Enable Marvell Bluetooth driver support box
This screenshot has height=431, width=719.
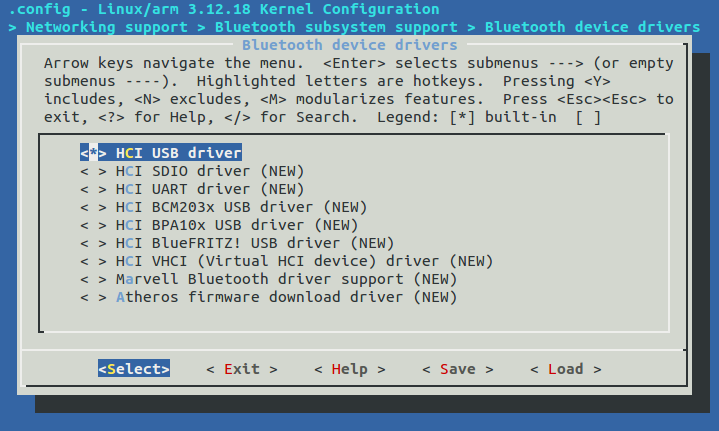pyautogui.click(x=94, y=279)
